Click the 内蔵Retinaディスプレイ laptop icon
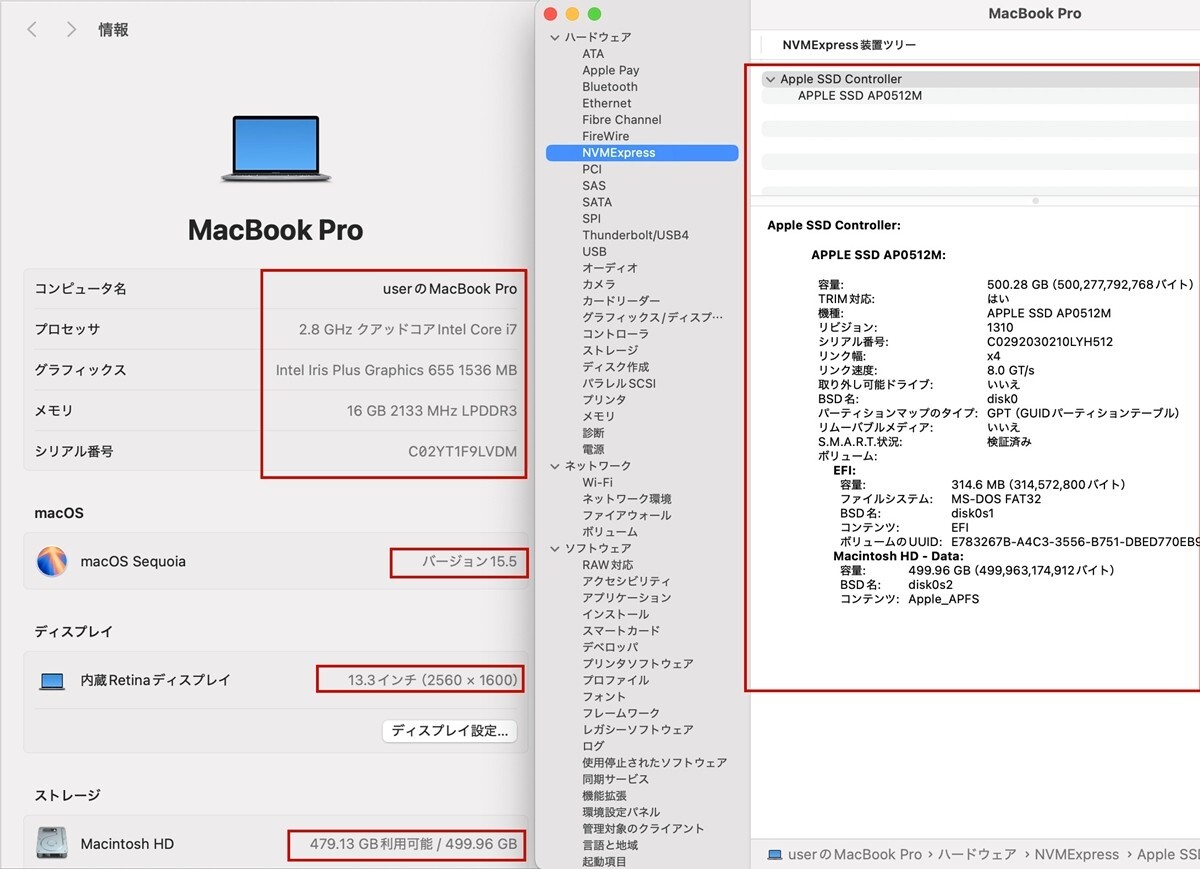Screen dimensions: 1200x869 click(x=52, y=681)
